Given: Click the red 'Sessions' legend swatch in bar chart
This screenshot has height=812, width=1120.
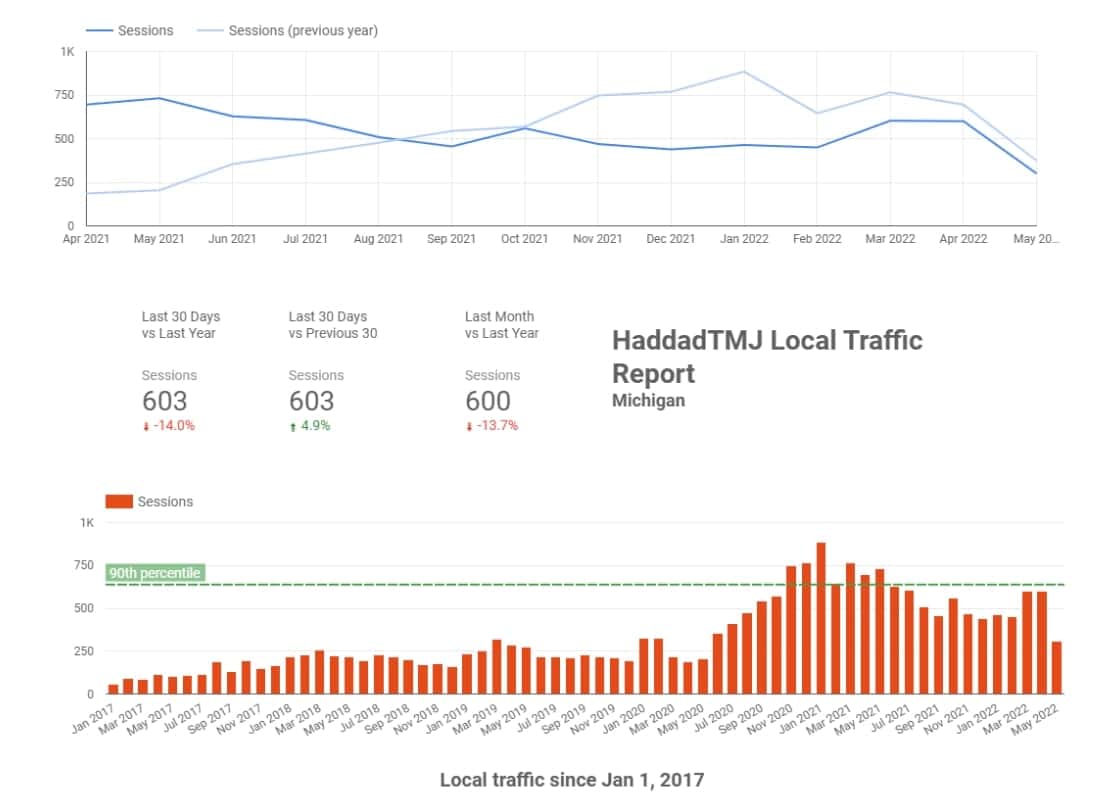Looking at the screenshot, I should click(119, 501).
